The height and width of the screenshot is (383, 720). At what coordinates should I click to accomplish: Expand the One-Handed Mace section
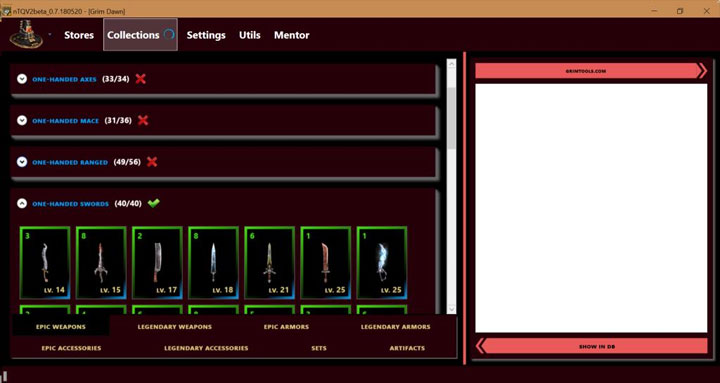click(22, 120)
